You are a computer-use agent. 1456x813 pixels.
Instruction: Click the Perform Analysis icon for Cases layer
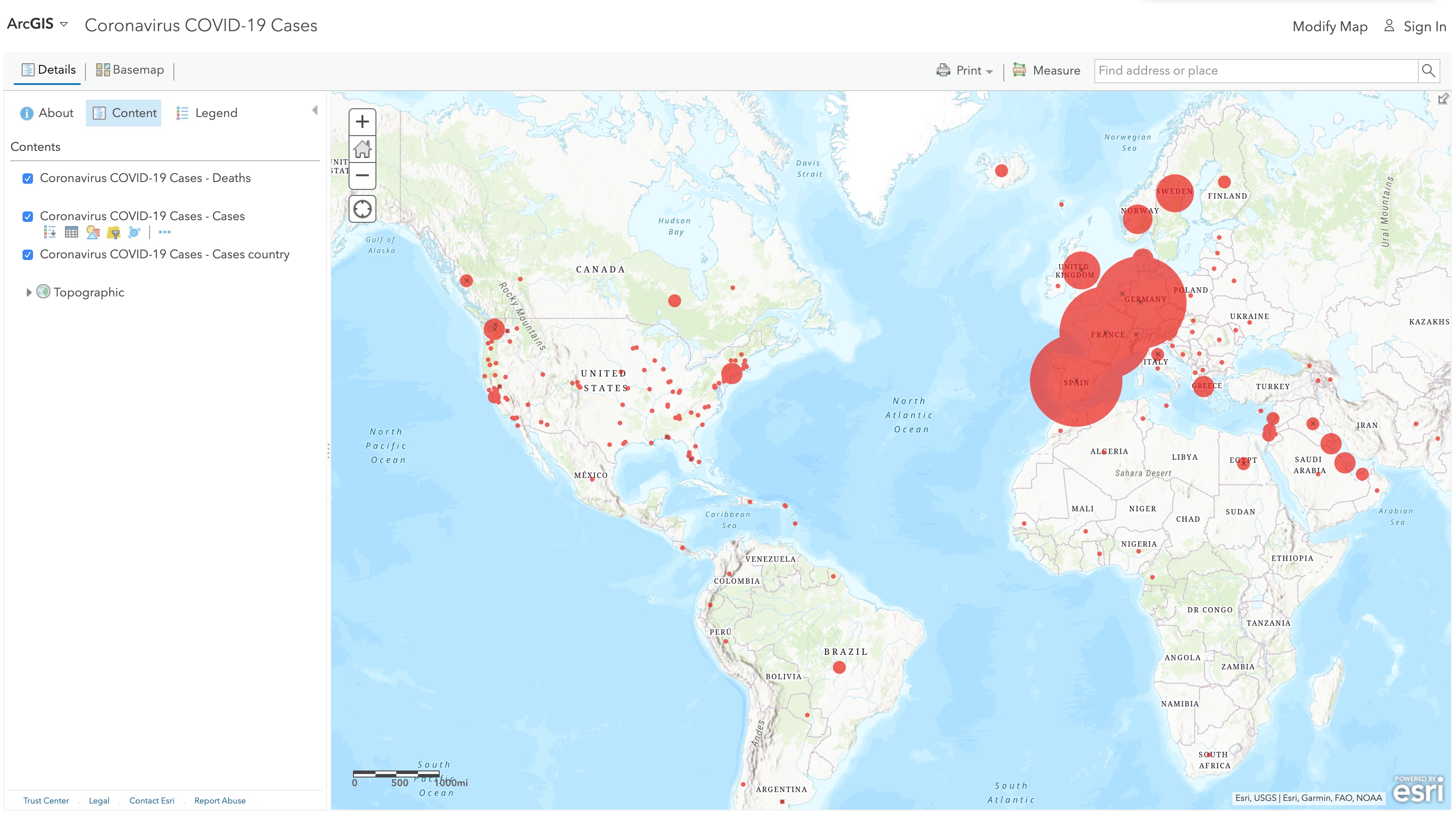pyautogui.click(x=134, y=232)
